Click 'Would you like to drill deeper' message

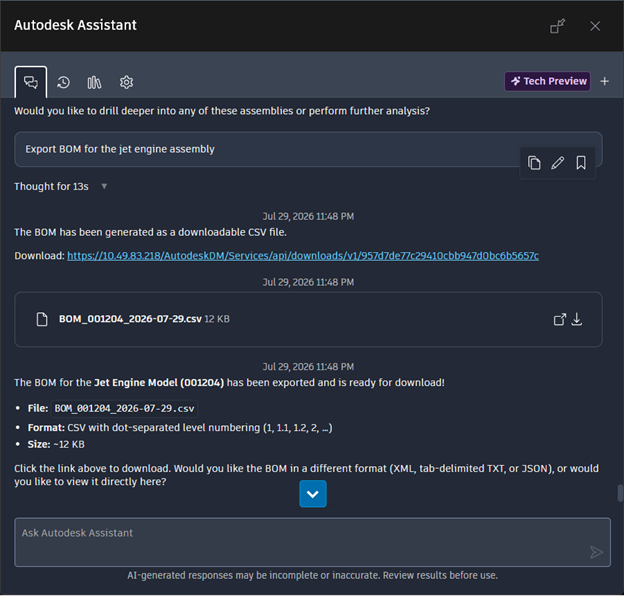click(222, 111)
